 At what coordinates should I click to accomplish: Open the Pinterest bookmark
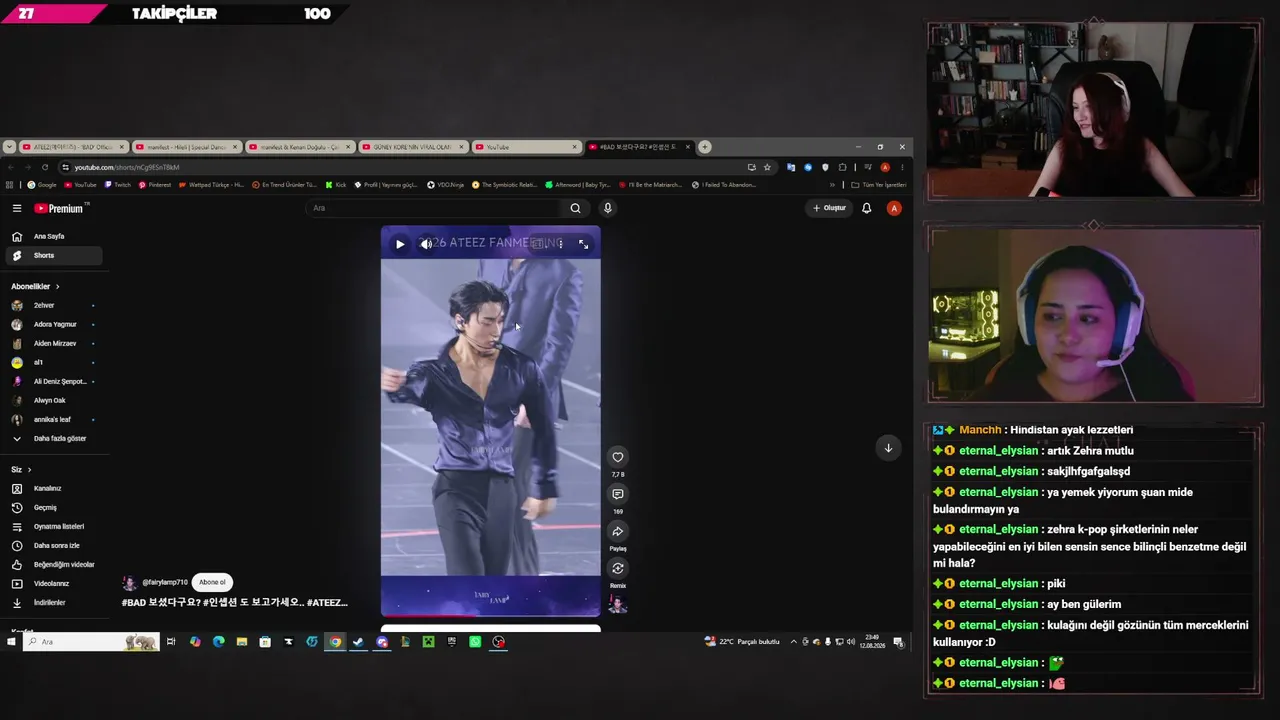pos(155,185)
